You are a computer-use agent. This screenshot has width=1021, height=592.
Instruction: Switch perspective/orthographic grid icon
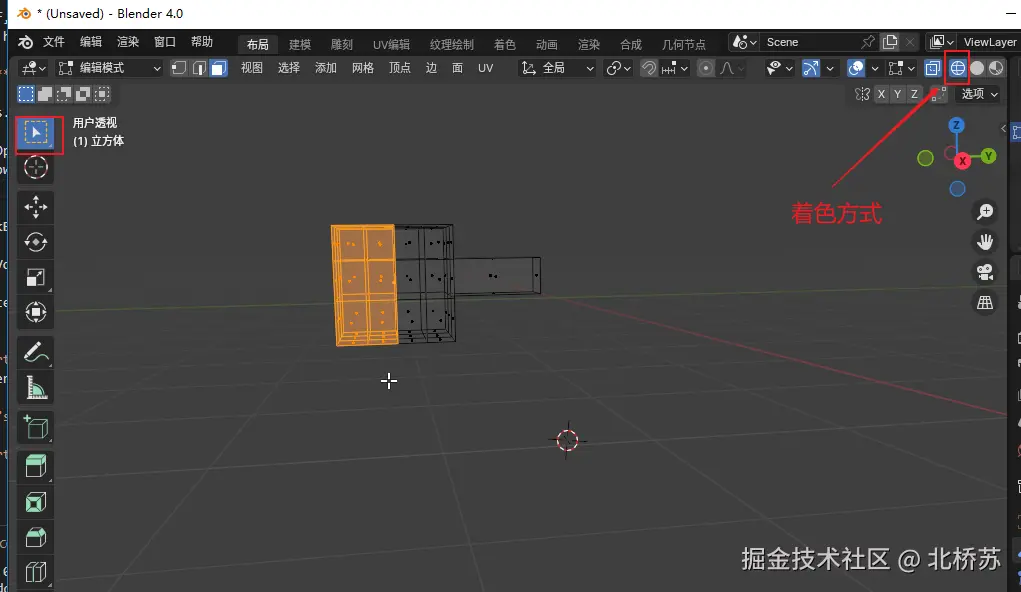click(x=985, y=302)
